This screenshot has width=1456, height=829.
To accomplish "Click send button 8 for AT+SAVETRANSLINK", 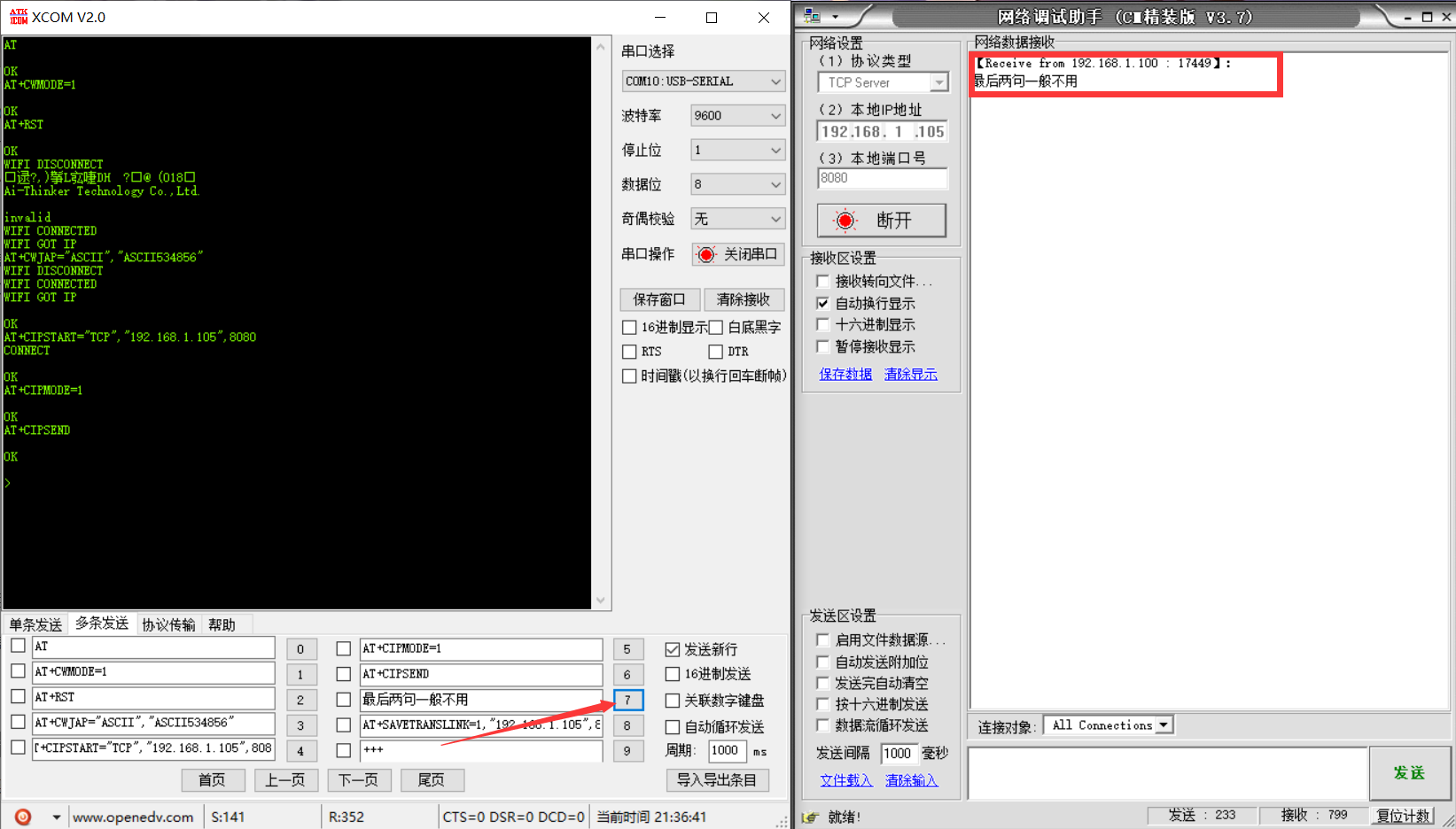I will 628,725.
